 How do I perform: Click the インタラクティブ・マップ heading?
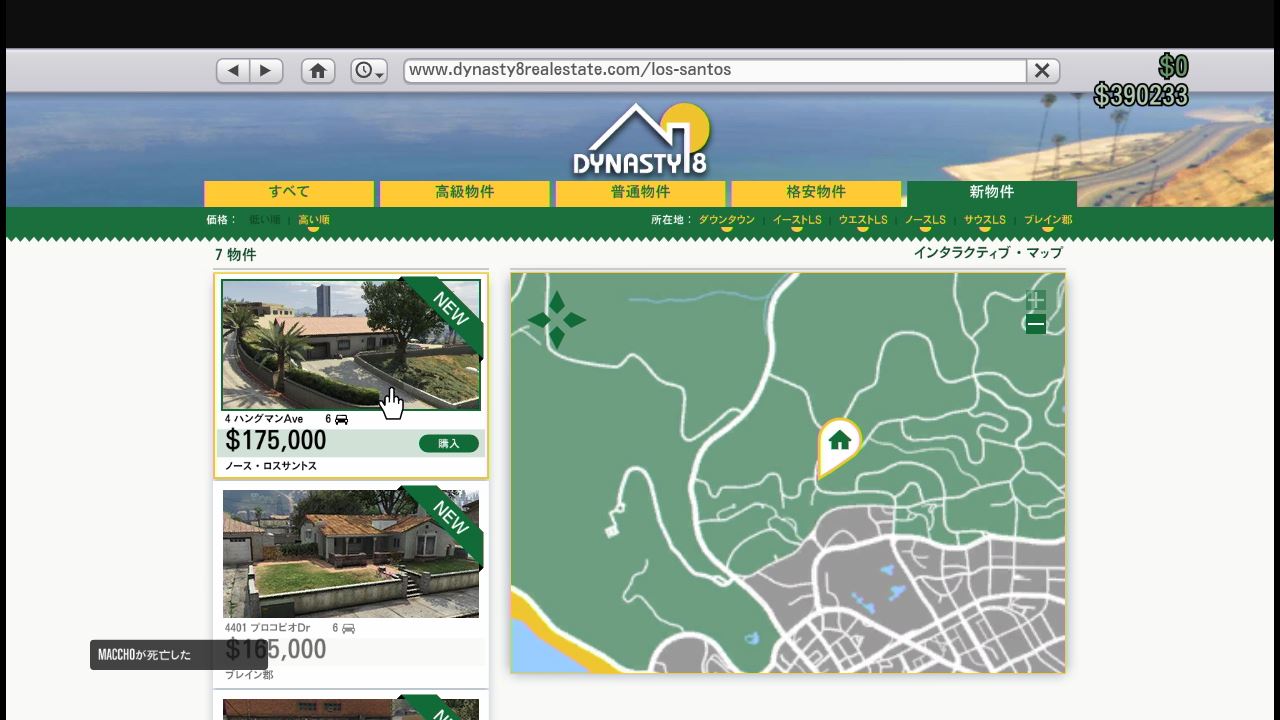pos(988,253)
